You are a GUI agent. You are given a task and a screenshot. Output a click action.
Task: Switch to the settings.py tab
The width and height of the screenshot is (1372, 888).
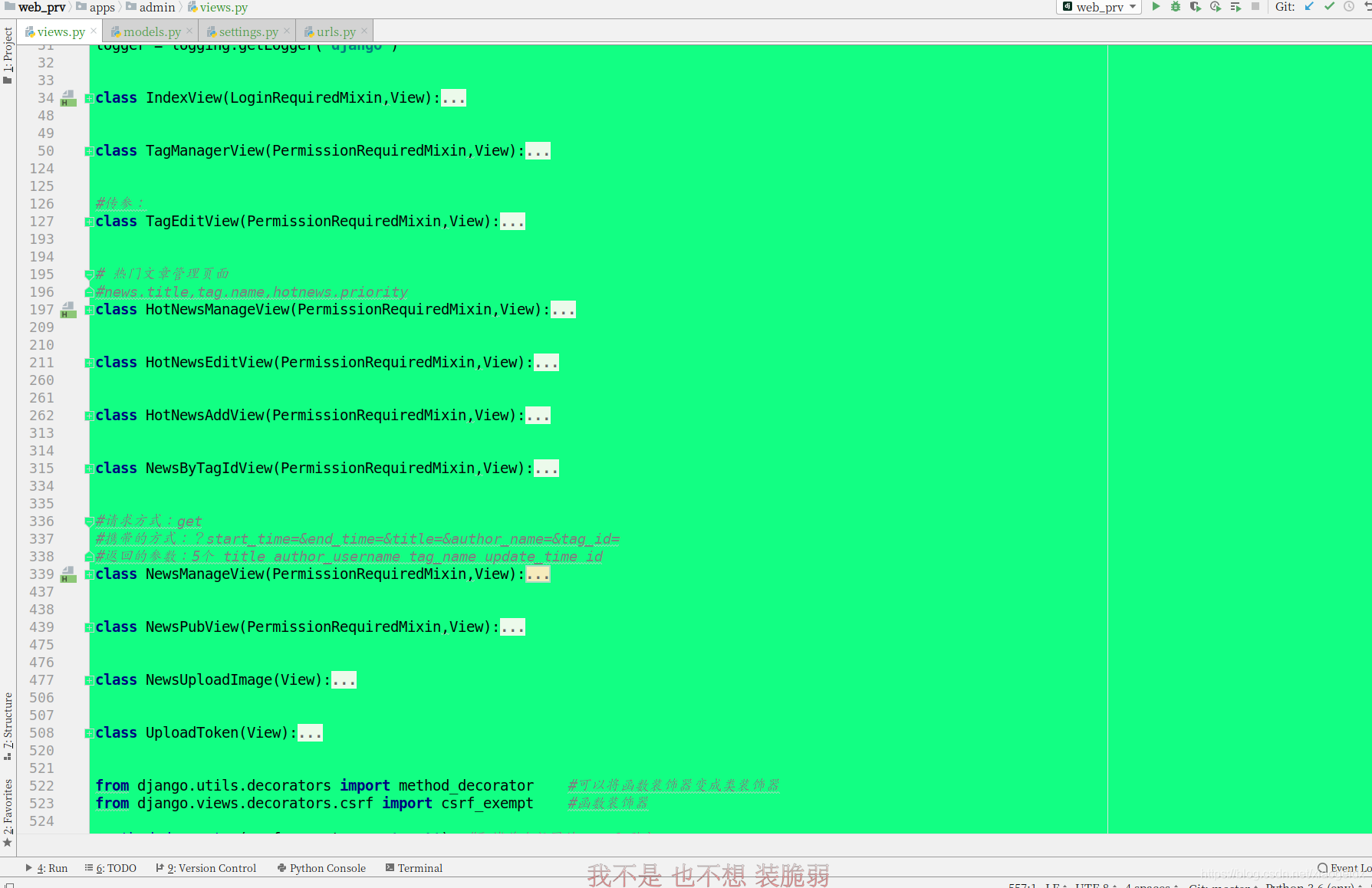248,31
